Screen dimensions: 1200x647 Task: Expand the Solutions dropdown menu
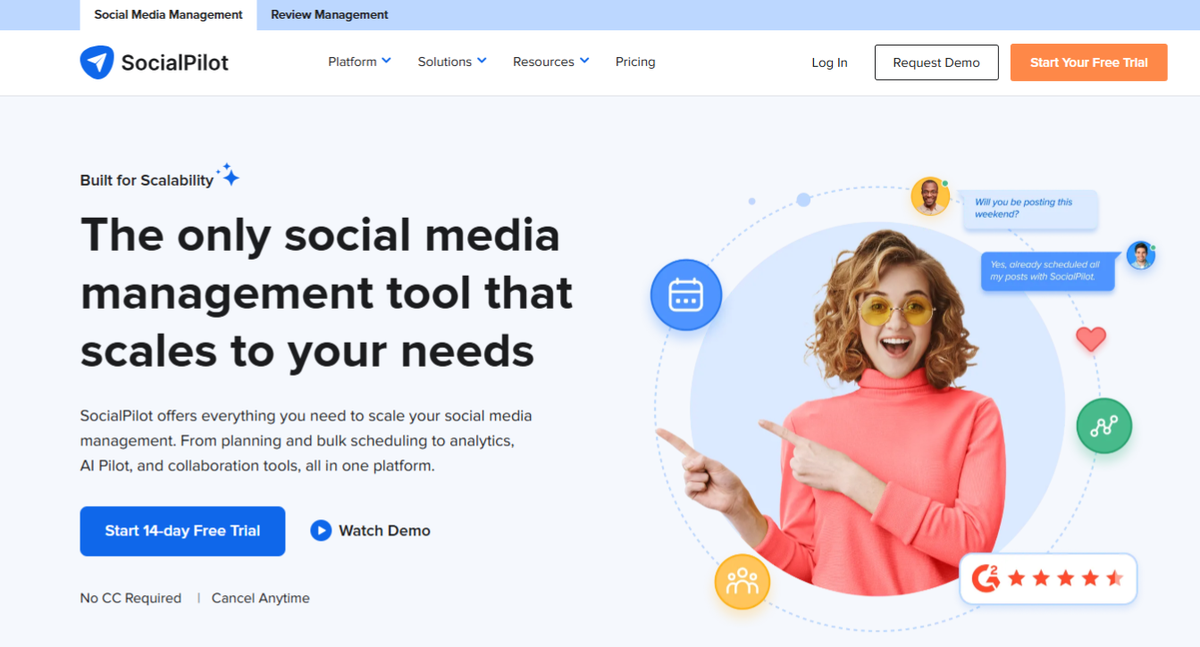(452, 62)
